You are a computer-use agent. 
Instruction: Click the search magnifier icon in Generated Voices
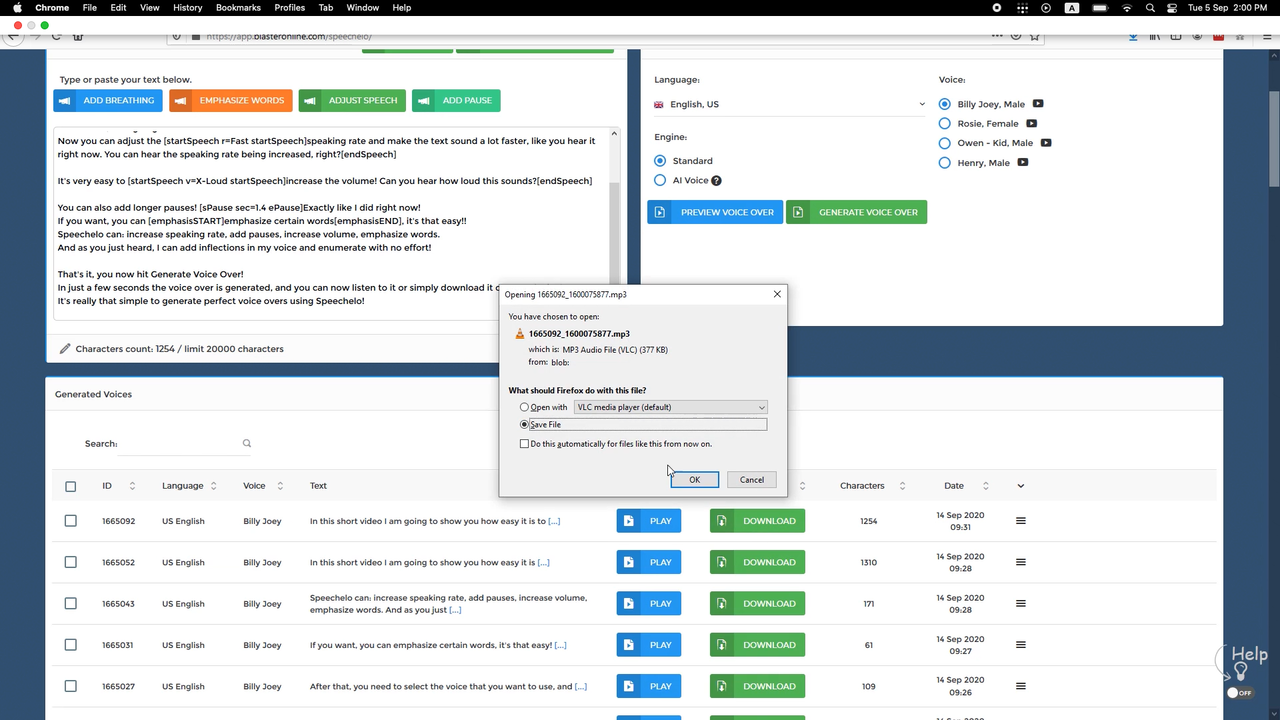[x=247, y=444]
